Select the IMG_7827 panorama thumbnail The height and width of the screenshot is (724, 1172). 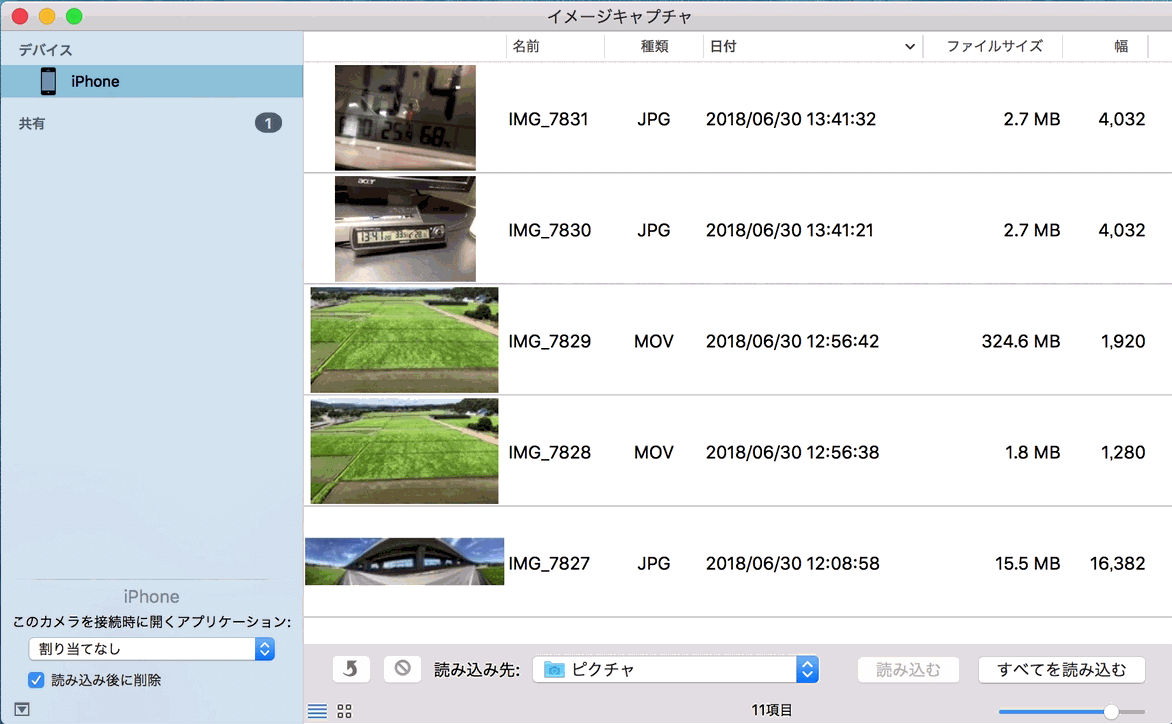coord(404,562)
